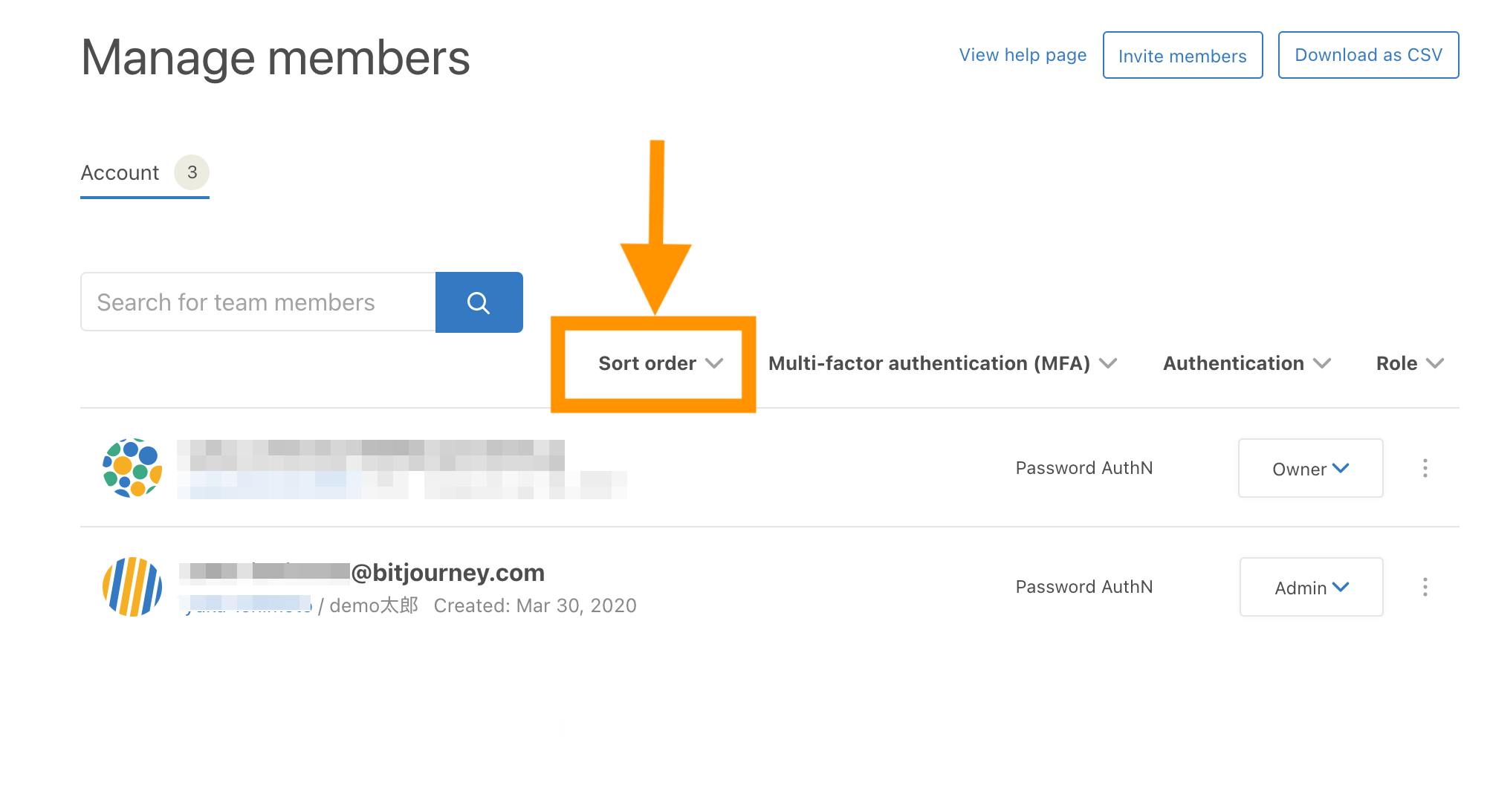Viewport: 1490px width, 812px height.
Task: Click the blurred Owner member name
Action: click(370, 455)
